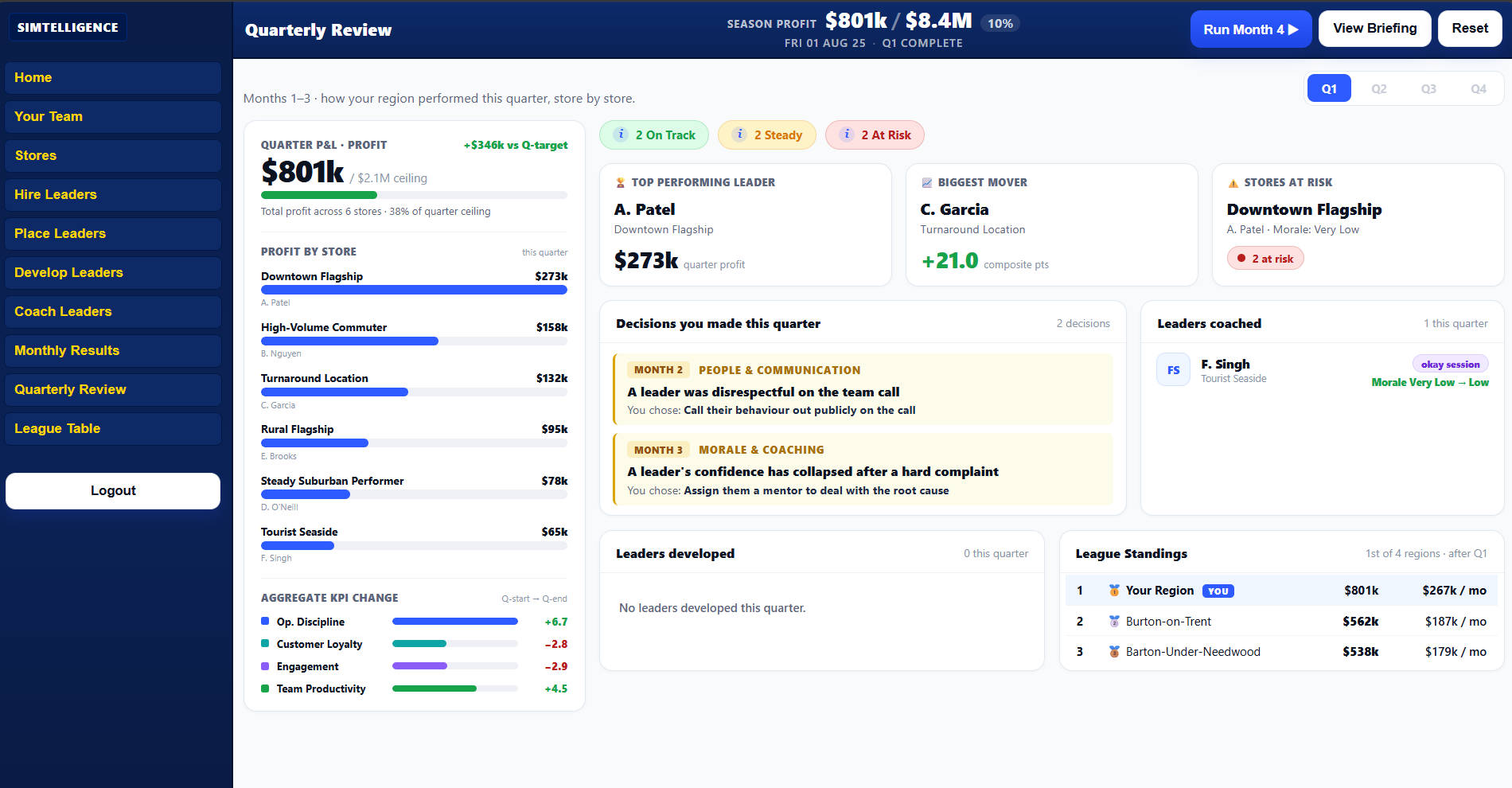
Task: Select Quarterly Review in the sidebar
Action: point(113,390)
